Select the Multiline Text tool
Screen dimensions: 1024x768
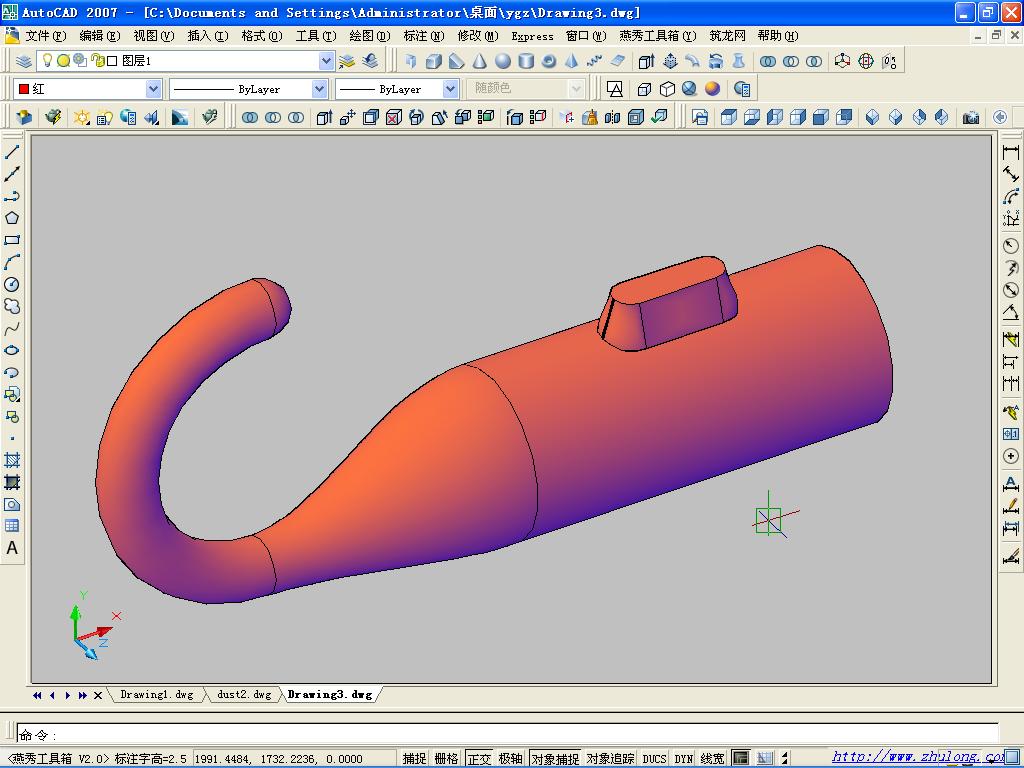12,548
